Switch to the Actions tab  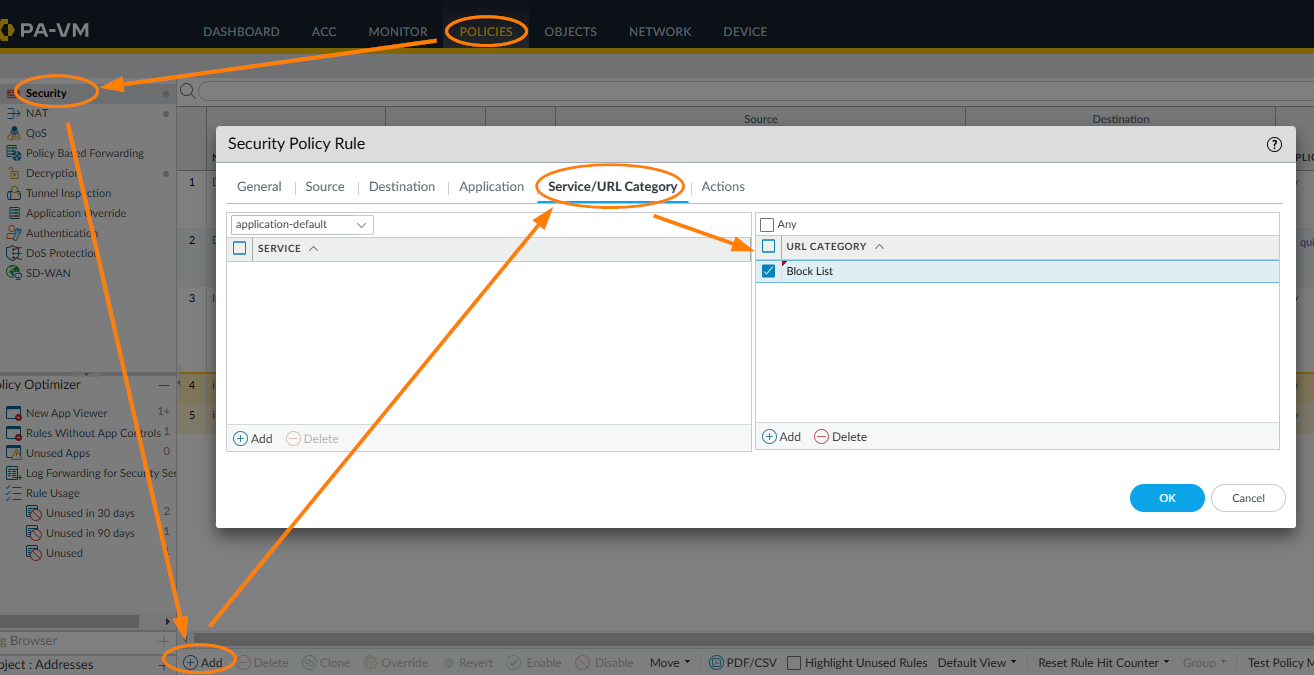(x=723, y=187)
